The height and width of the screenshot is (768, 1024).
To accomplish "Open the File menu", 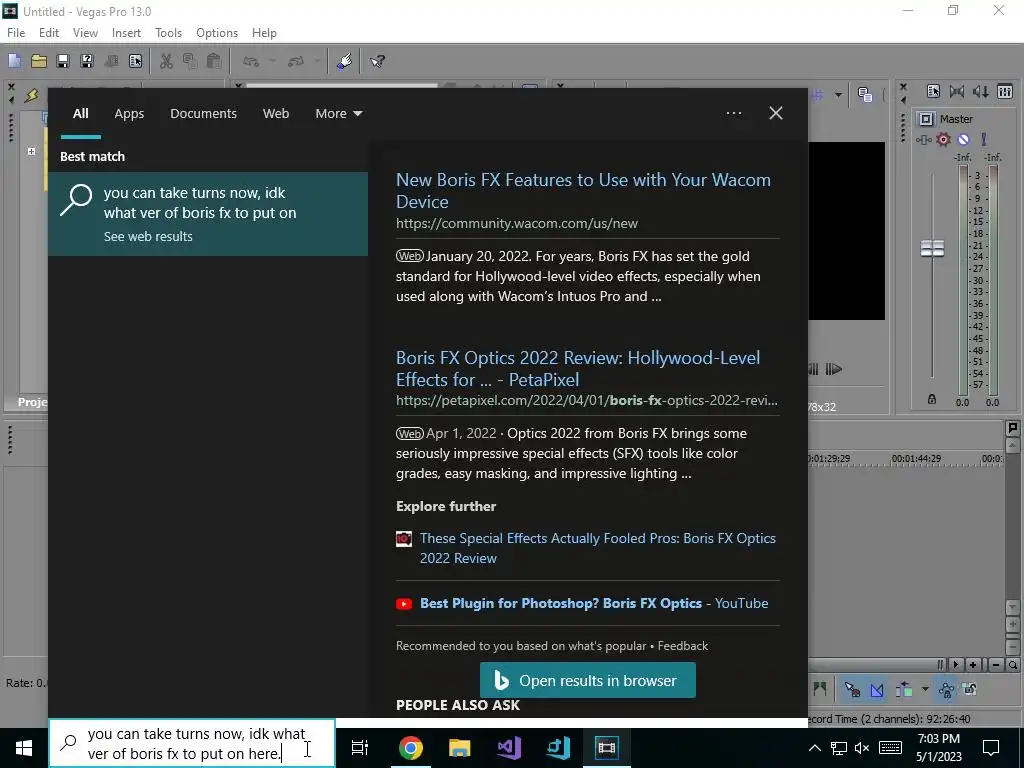I will (16, 33).
